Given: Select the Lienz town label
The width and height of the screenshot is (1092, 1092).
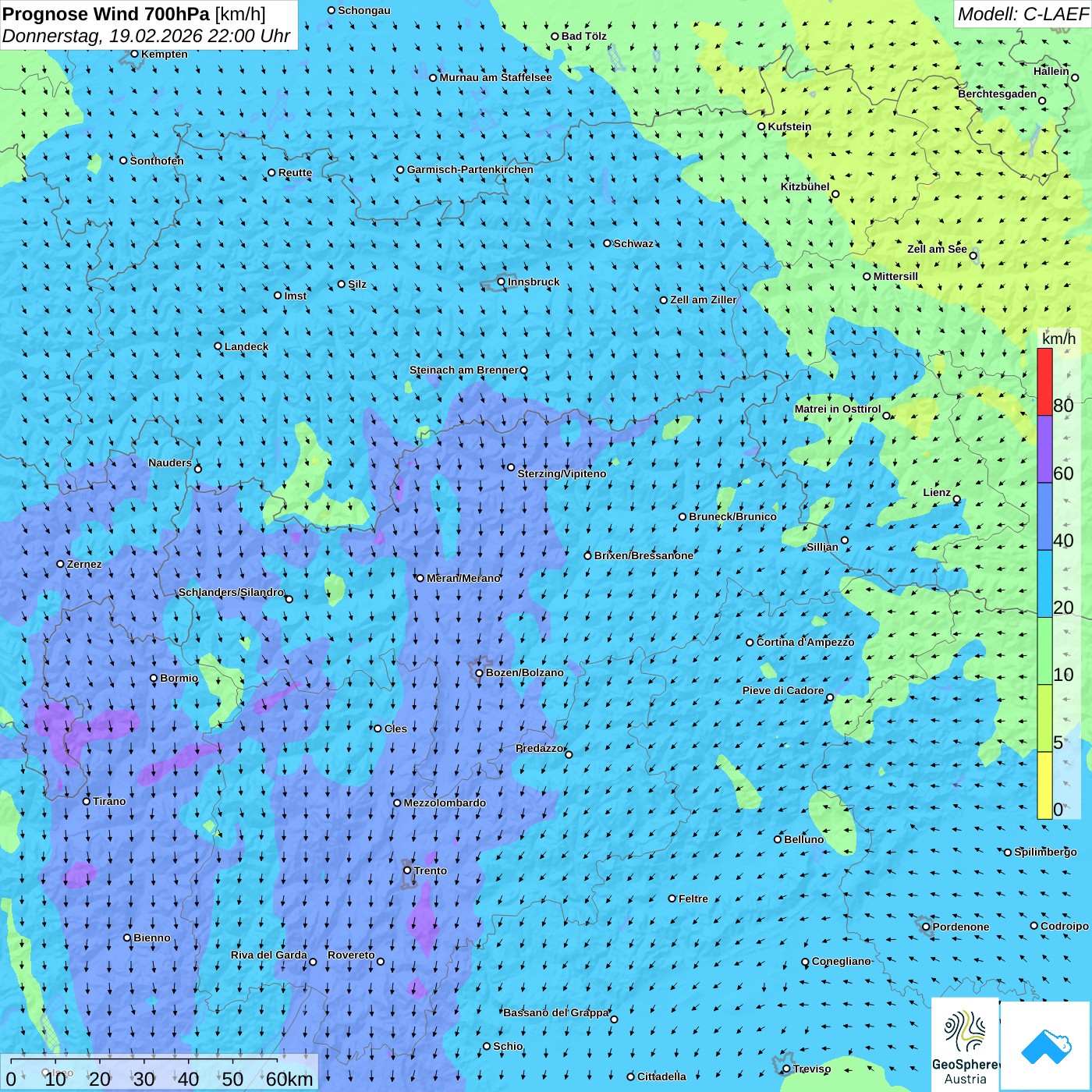Looking at the screenshot, I should [x=937, y=492].
